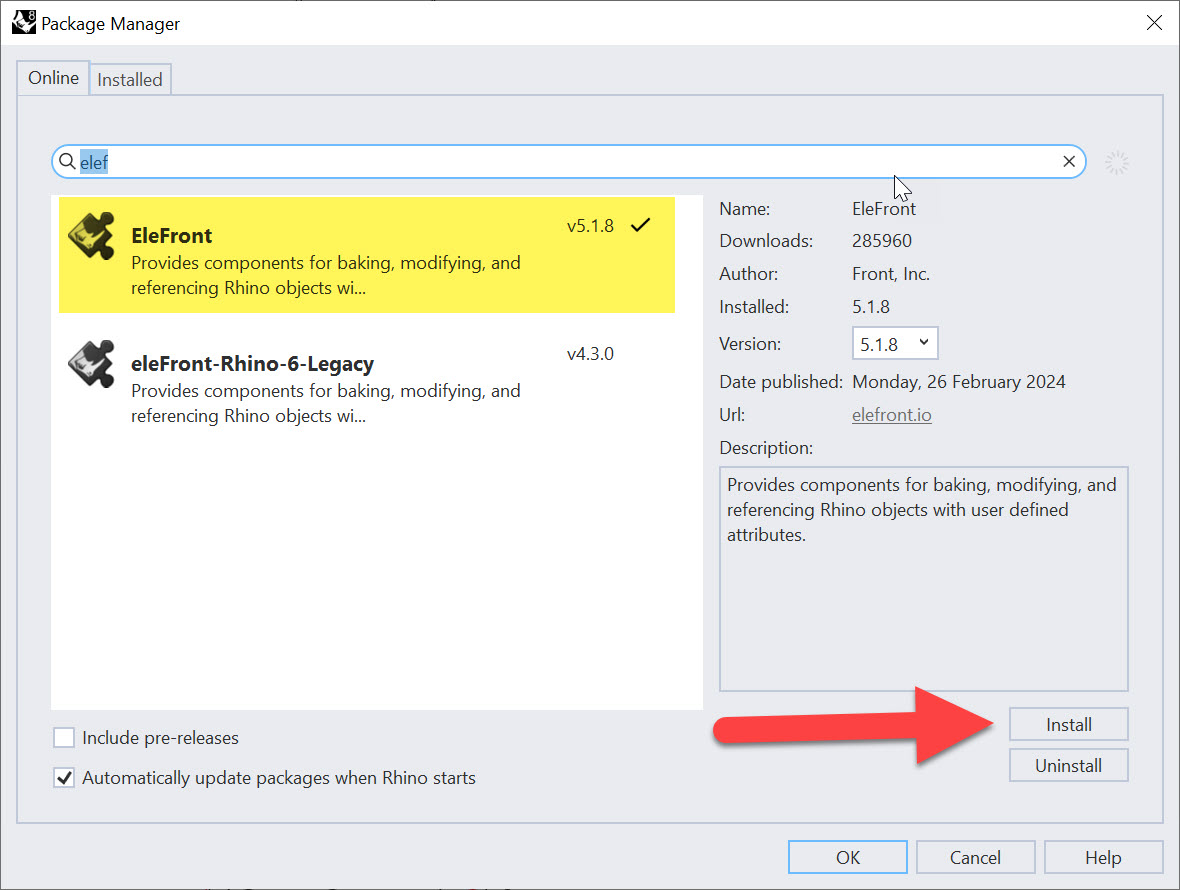Open the elefront.io link
Screen dimensions: 1180x890
(x=891, y=414)
